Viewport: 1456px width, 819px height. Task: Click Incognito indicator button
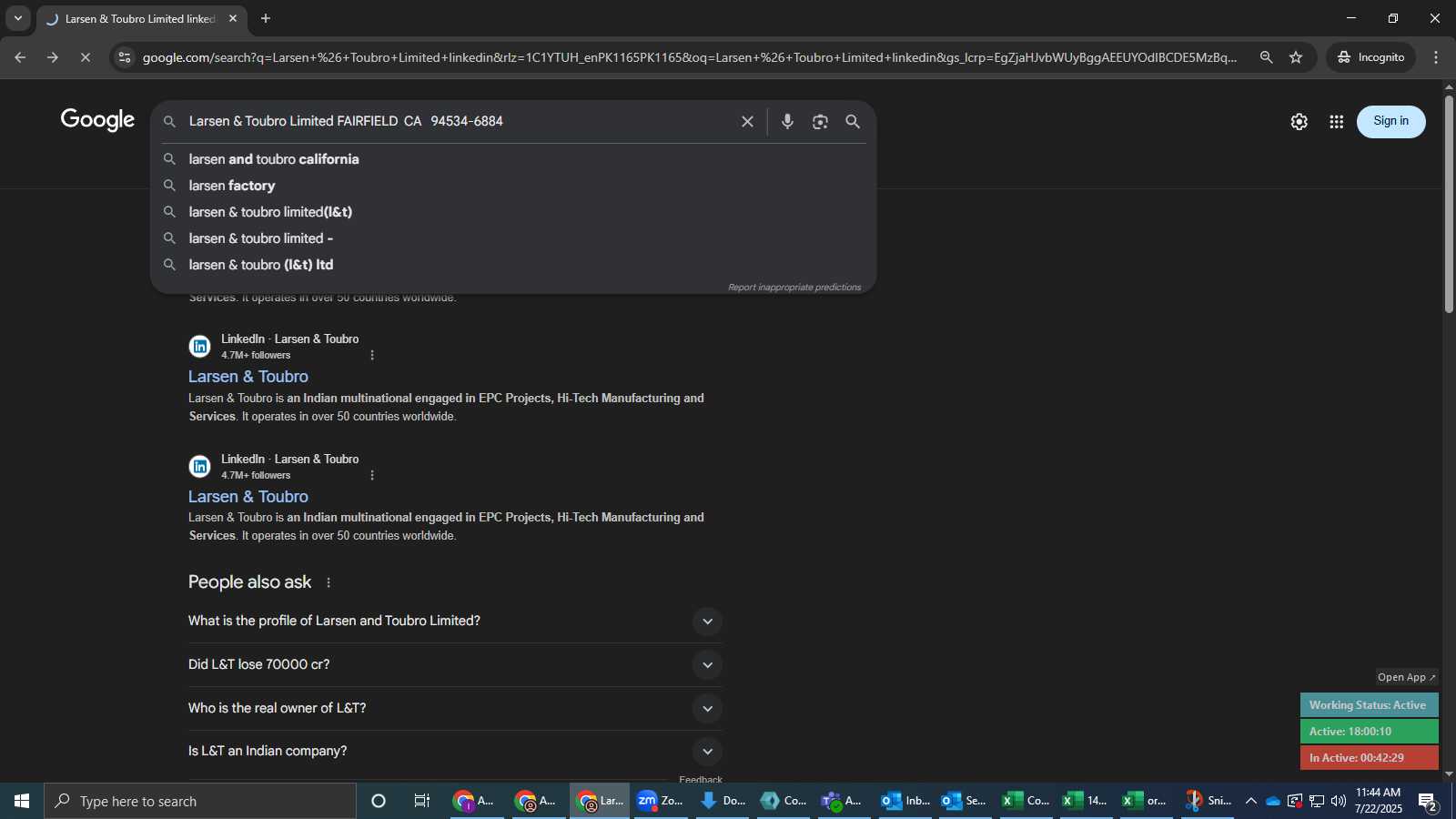[1370, 57]
